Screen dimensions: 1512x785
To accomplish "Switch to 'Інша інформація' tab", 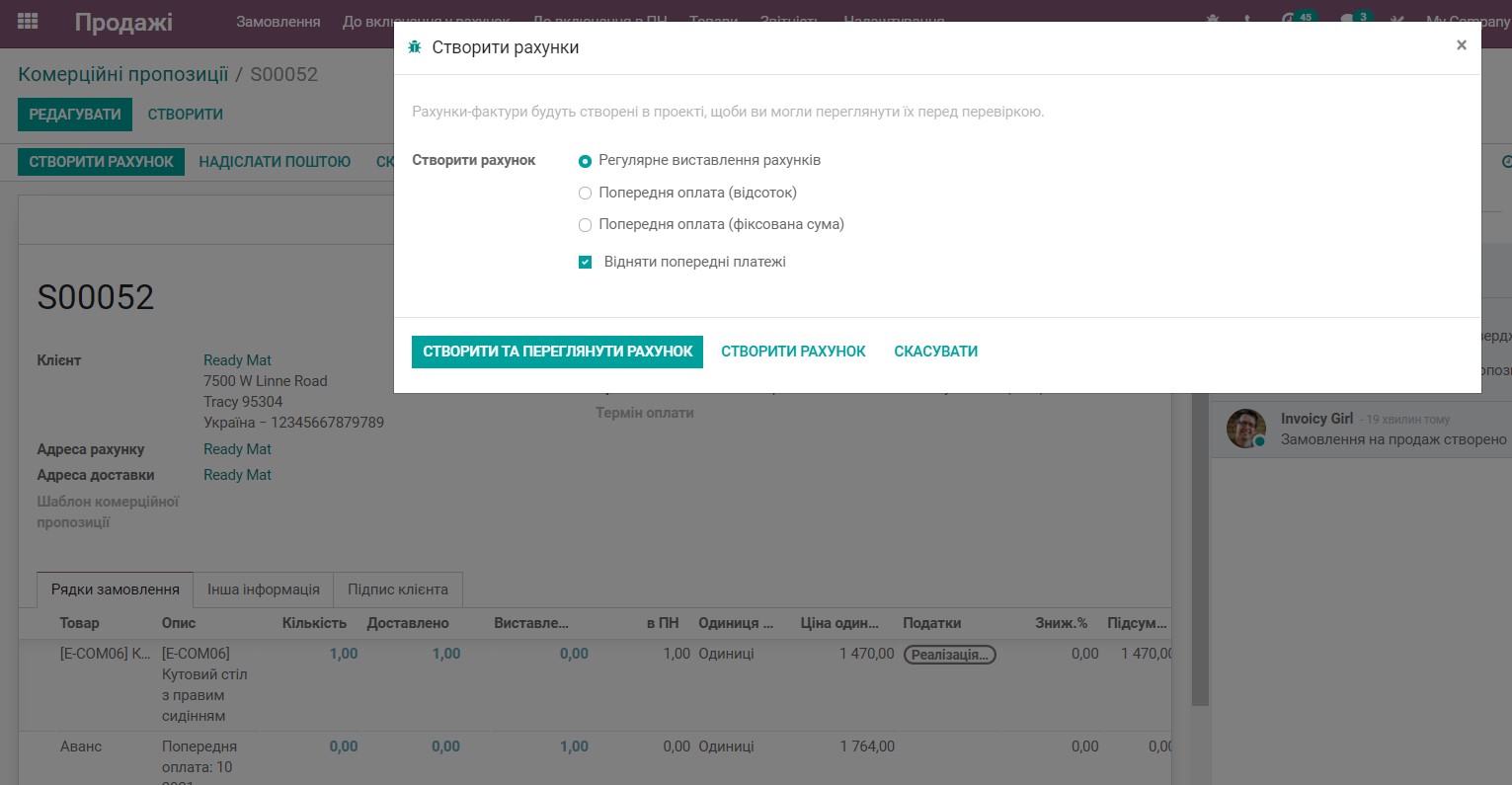I will click(x=263, y=589).
